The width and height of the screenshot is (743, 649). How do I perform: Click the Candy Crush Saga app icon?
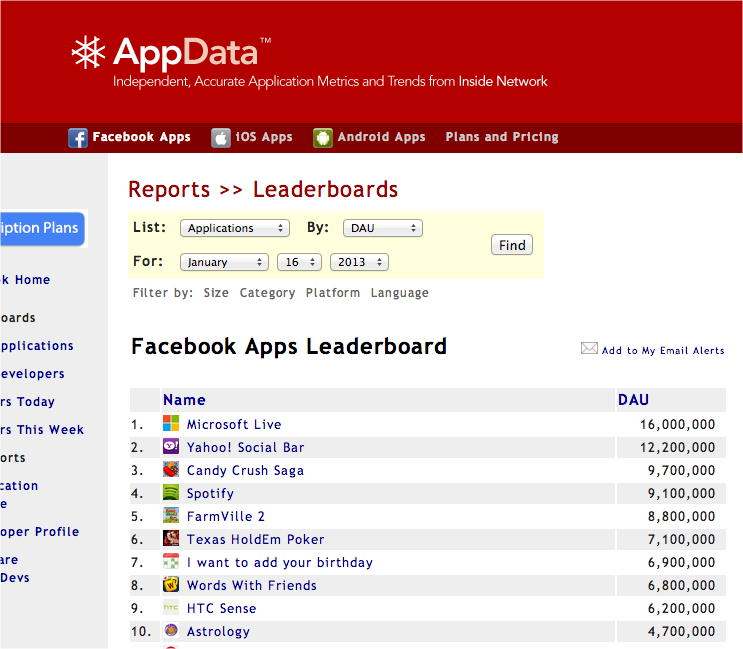tap(171, 469)
